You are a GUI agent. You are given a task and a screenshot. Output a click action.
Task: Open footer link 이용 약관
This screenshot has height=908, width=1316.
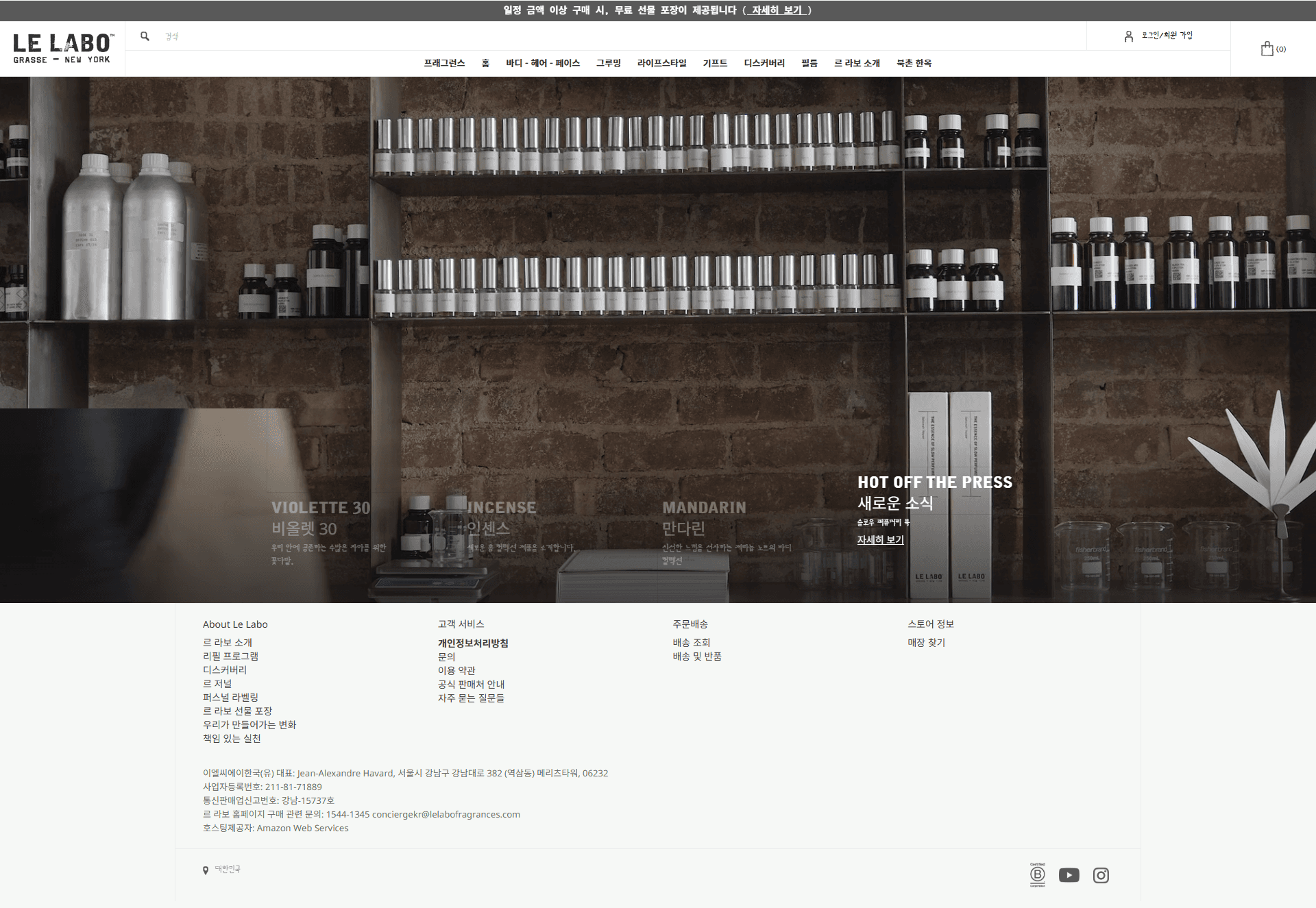pyautogui.click(x=456, y=670)
